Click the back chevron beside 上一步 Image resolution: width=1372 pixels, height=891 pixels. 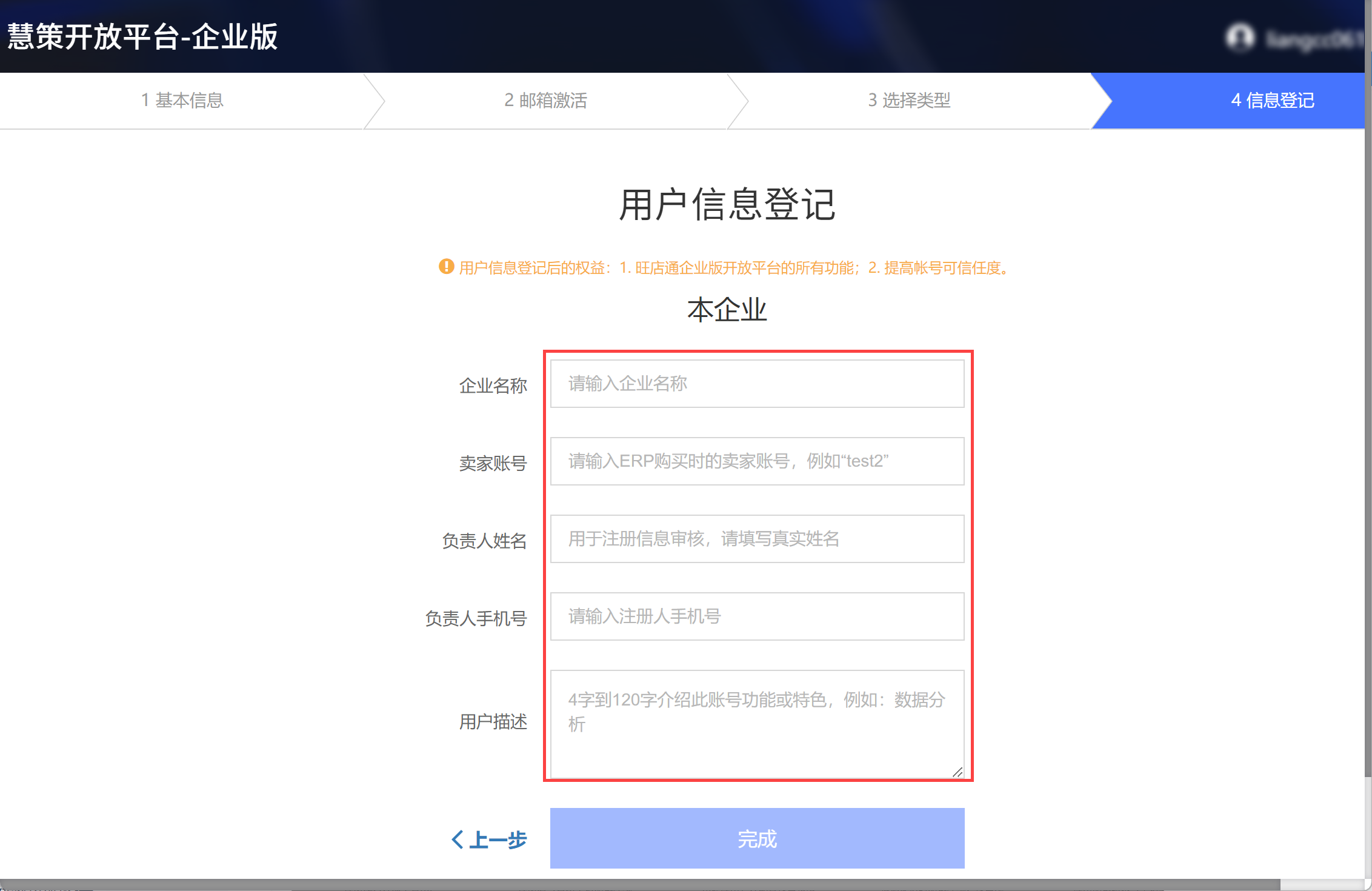[x=458, y=839]
